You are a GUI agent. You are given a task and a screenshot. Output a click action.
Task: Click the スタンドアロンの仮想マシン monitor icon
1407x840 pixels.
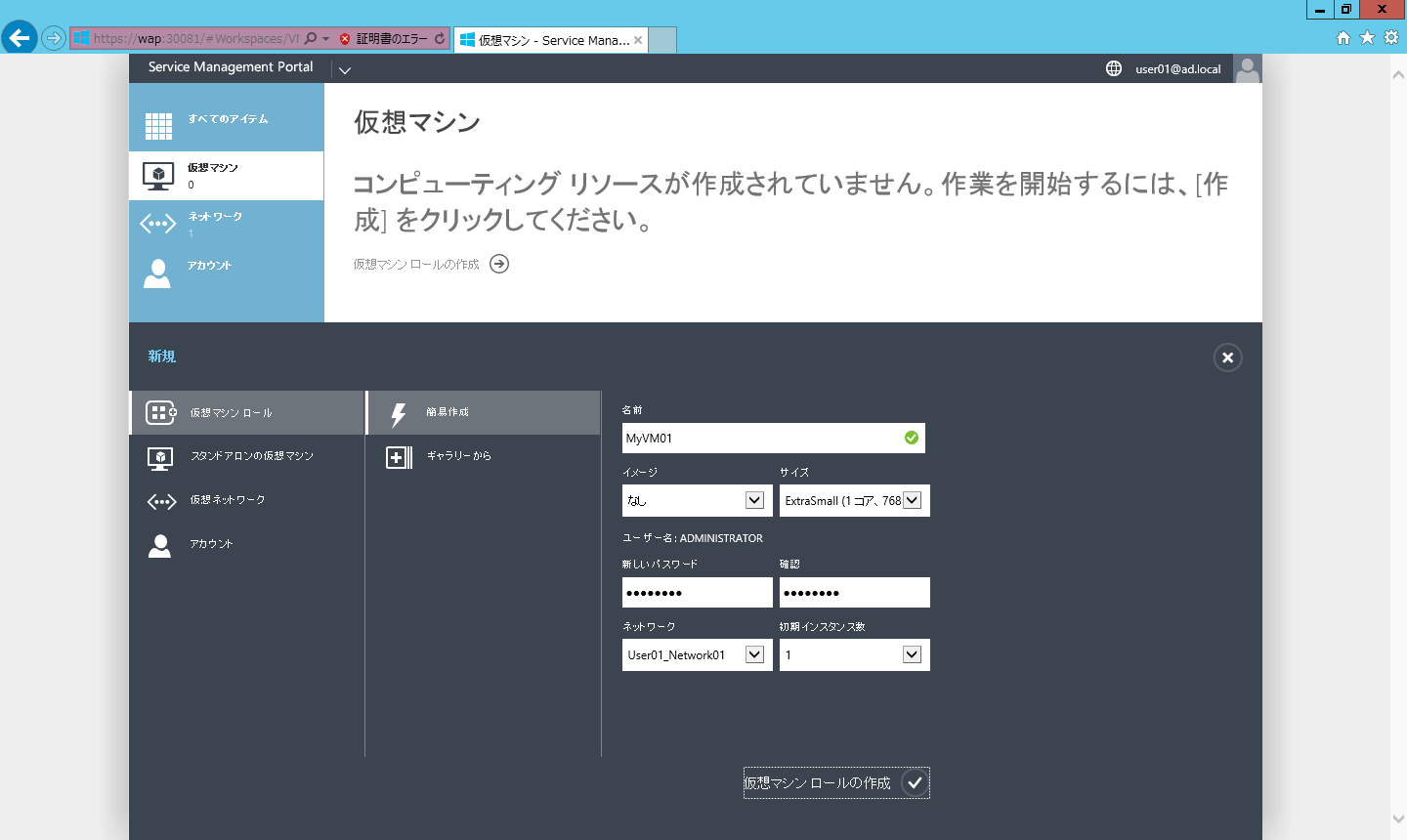point(160,458)
